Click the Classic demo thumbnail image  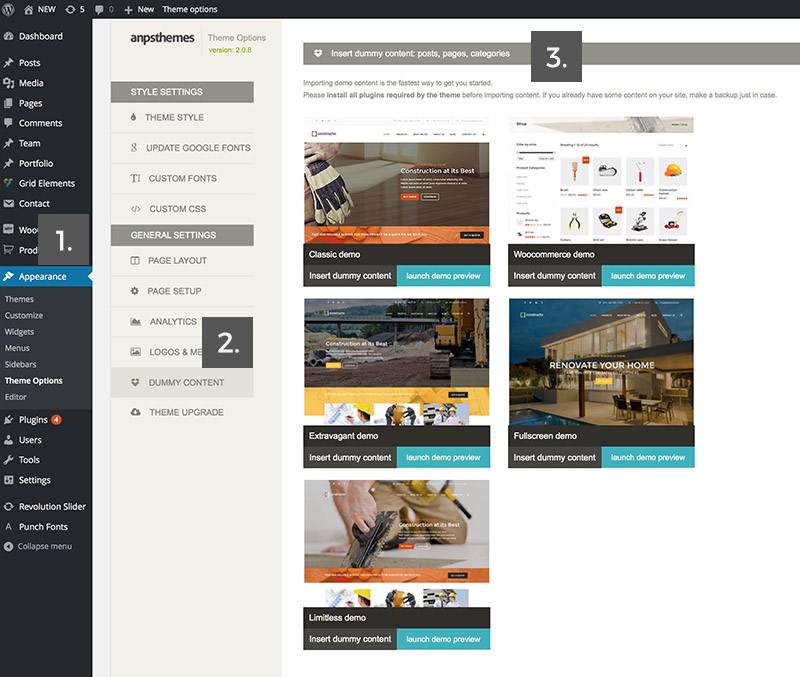coord(396,180)
